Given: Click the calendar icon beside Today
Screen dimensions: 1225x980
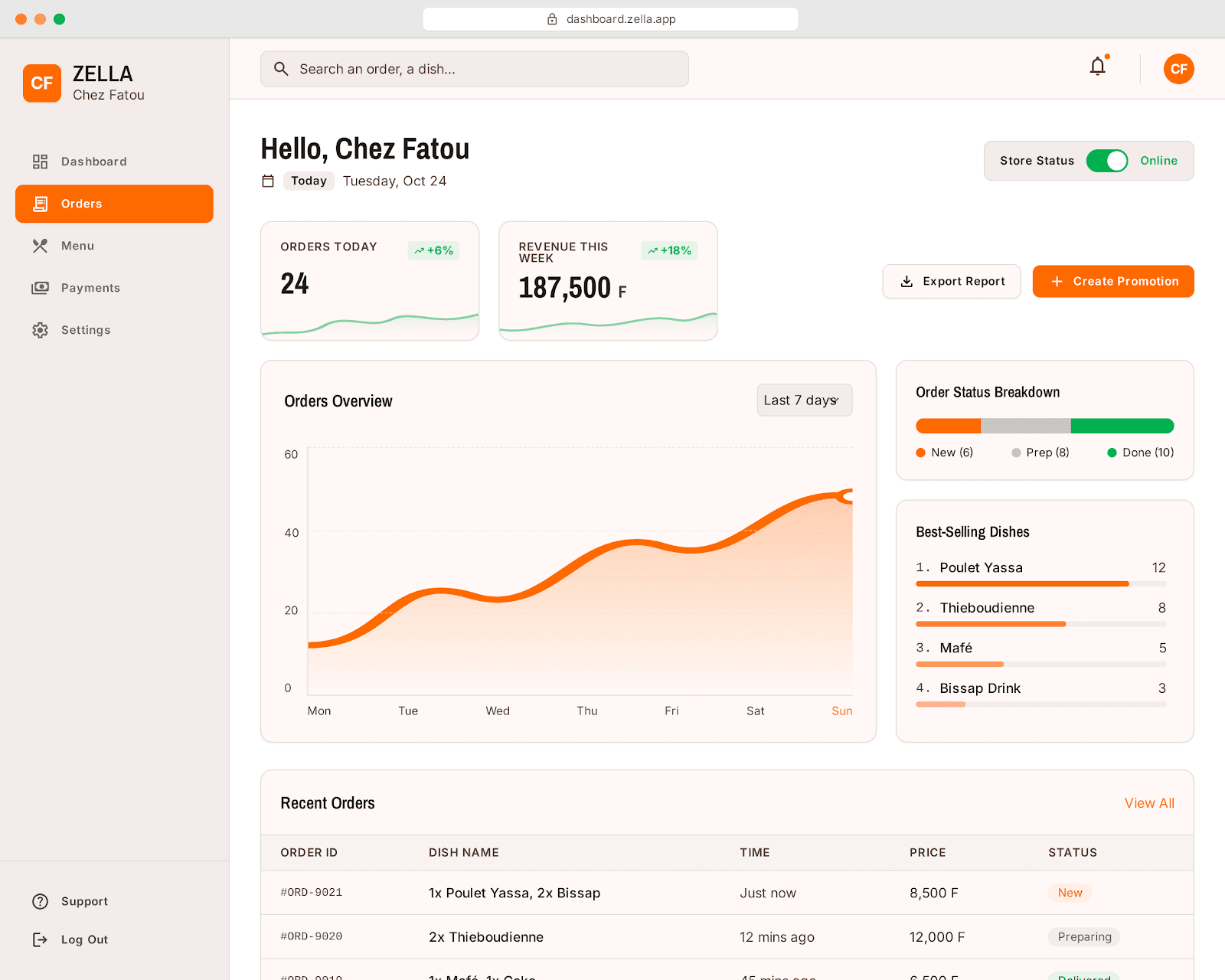Looking at the screenshot, I should [268, 181].
